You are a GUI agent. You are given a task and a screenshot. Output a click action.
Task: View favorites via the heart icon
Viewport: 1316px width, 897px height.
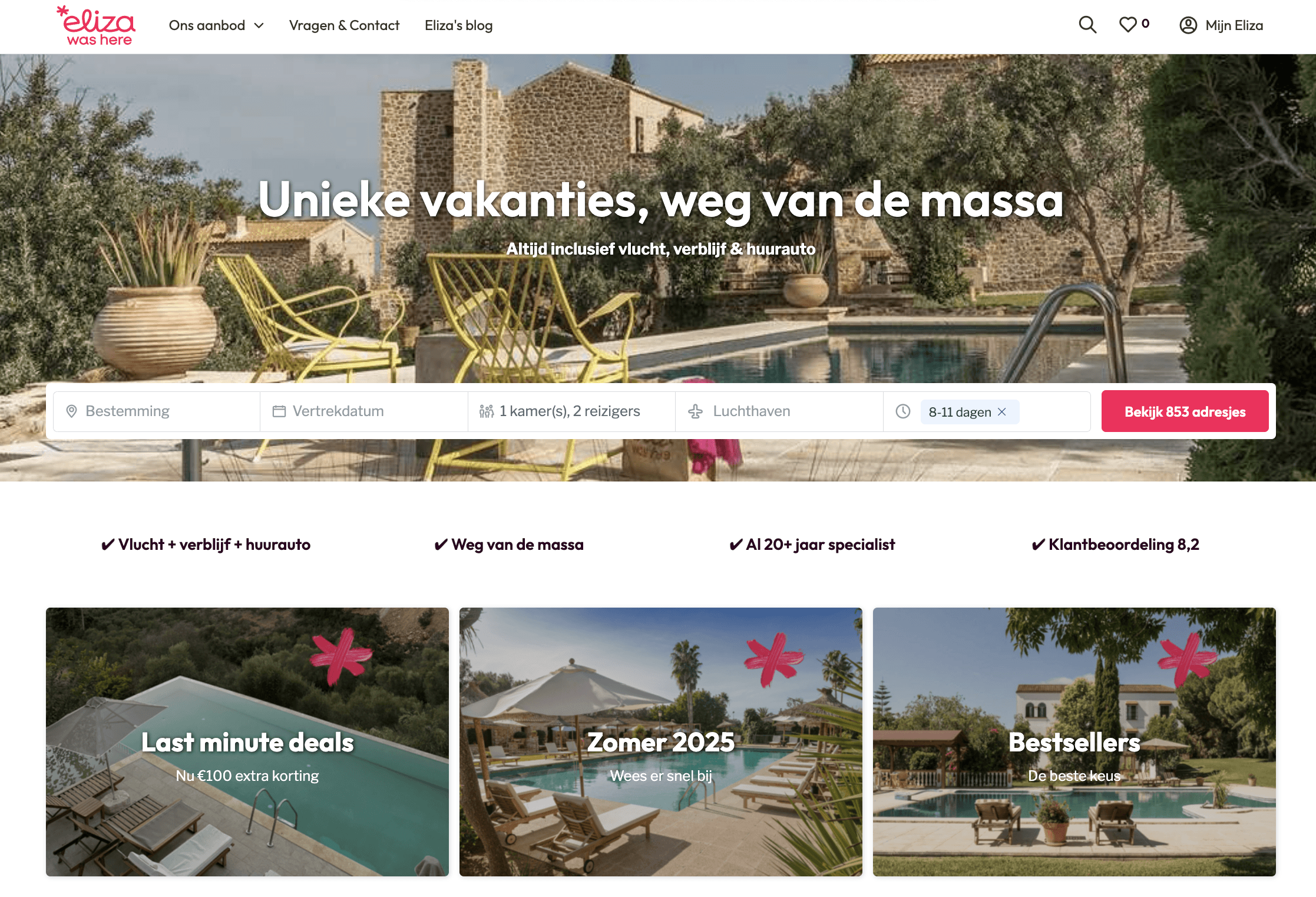click(1127, 25)
